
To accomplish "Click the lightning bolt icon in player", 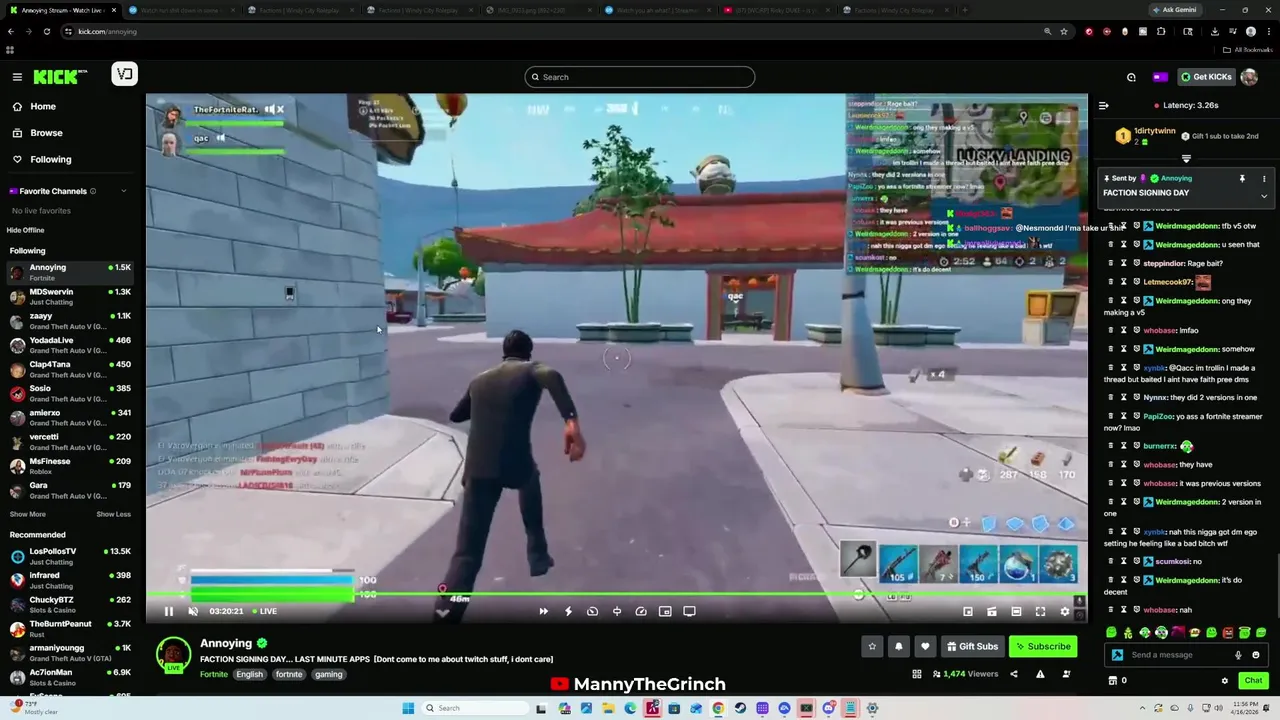I will point(568,611).
